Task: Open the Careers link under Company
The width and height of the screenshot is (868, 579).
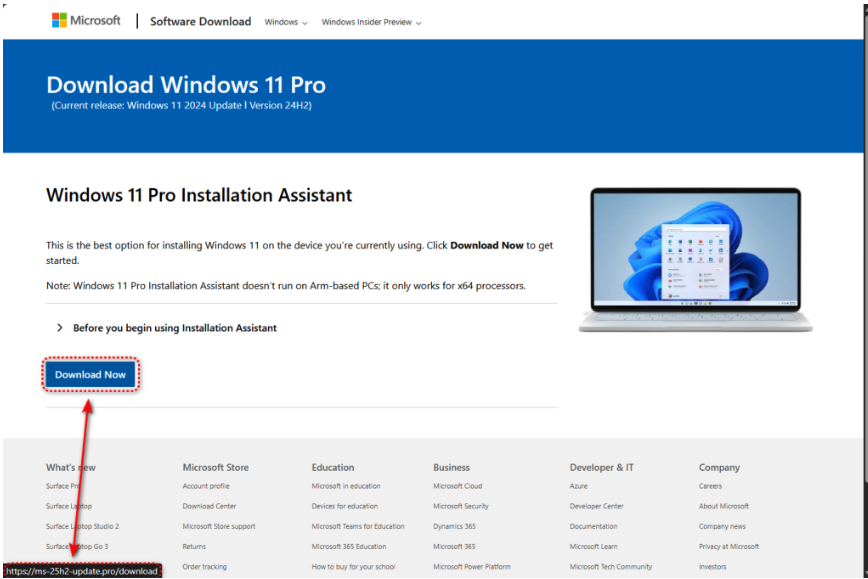Action: tap(710, 487)
